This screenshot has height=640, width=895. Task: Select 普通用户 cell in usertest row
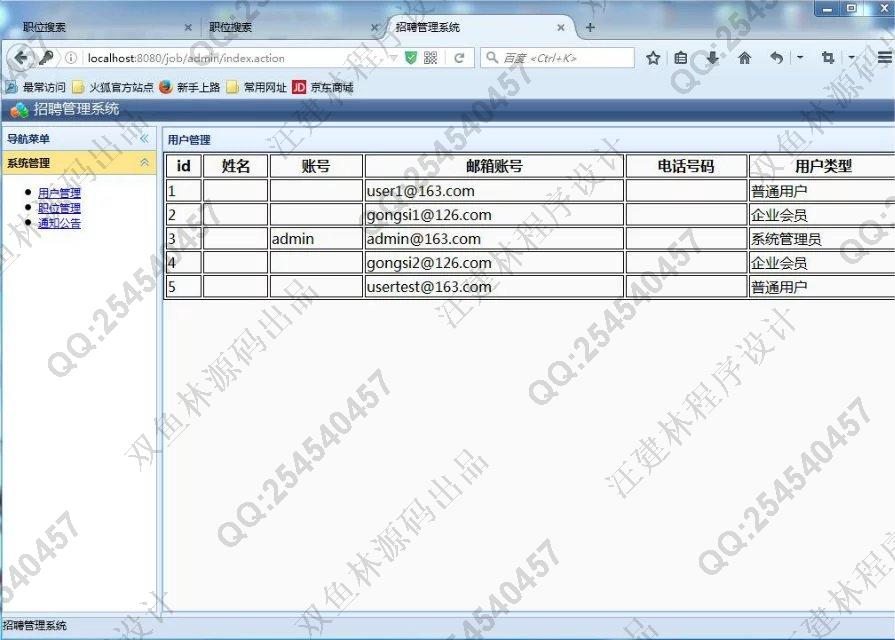click(x=822, y=287)
